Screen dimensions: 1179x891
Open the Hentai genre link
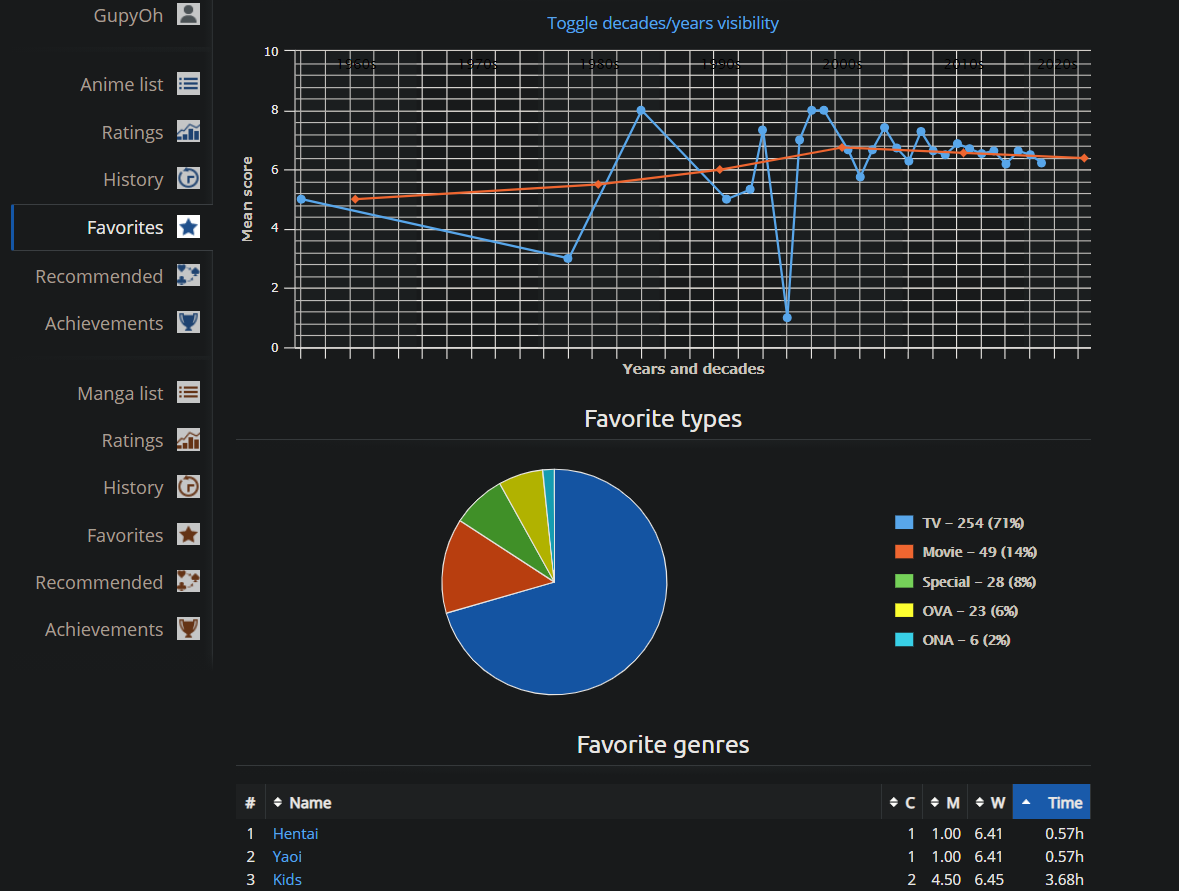coord(295,833)
